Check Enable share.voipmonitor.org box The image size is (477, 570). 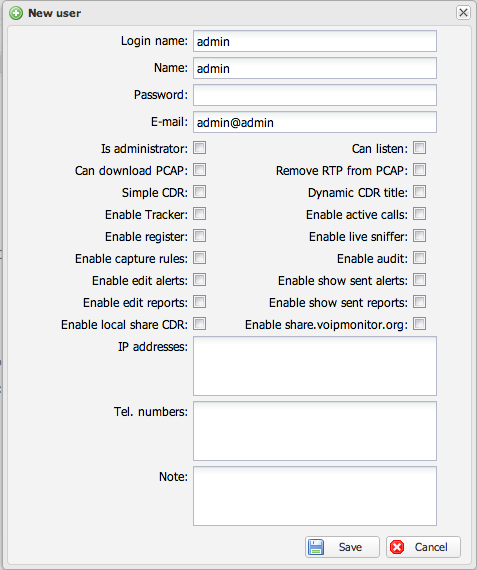[420, 324]
